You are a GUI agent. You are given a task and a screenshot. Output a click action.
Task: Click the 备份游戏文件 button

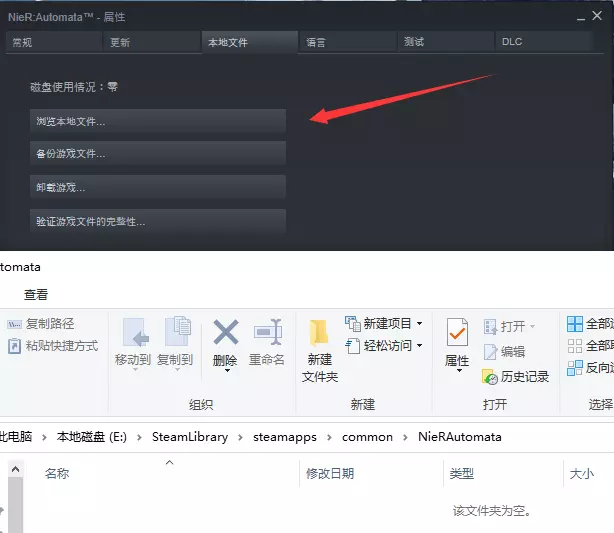tap(158, 154)
